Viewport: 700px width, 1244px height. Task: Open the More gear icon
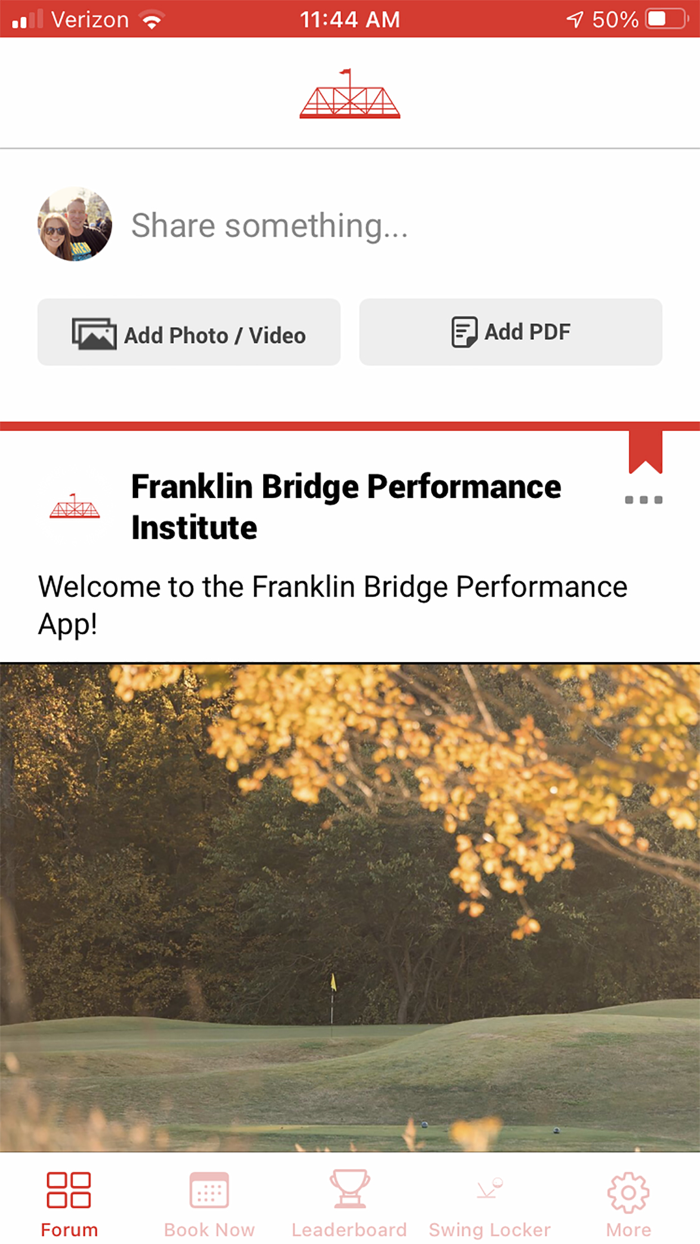click(628, 1190)
